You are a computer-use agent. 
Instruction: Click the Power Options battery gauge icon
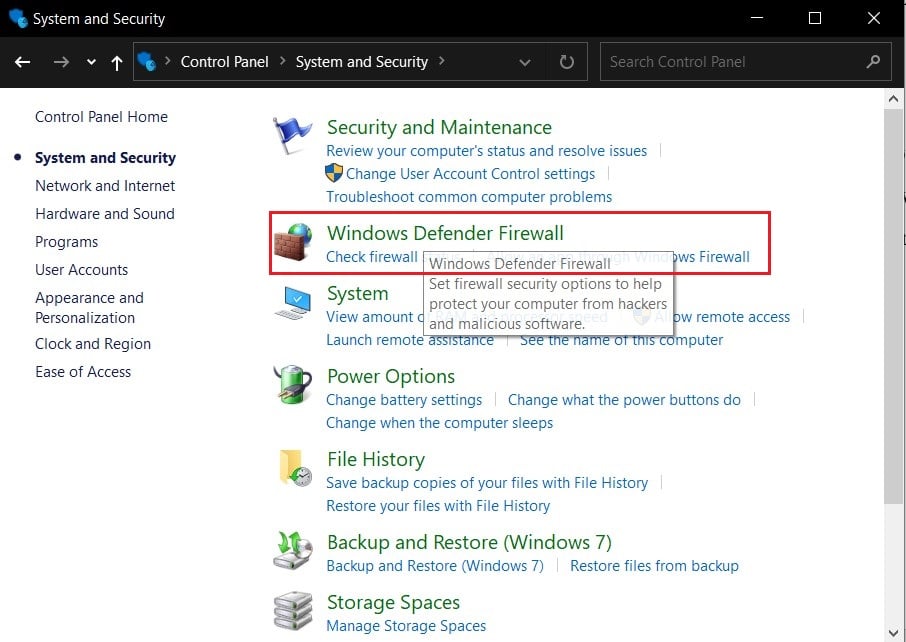point(291,381)
